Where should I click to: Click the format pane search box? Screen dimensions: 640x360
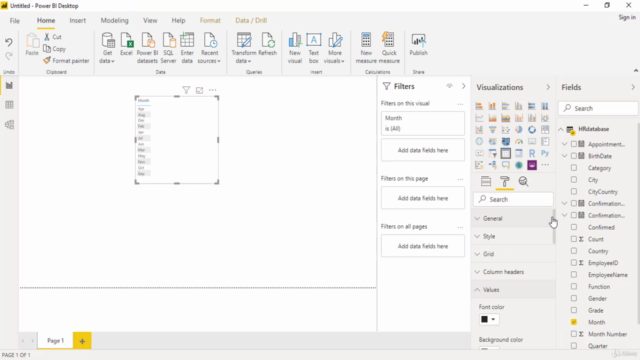point(513,199)
